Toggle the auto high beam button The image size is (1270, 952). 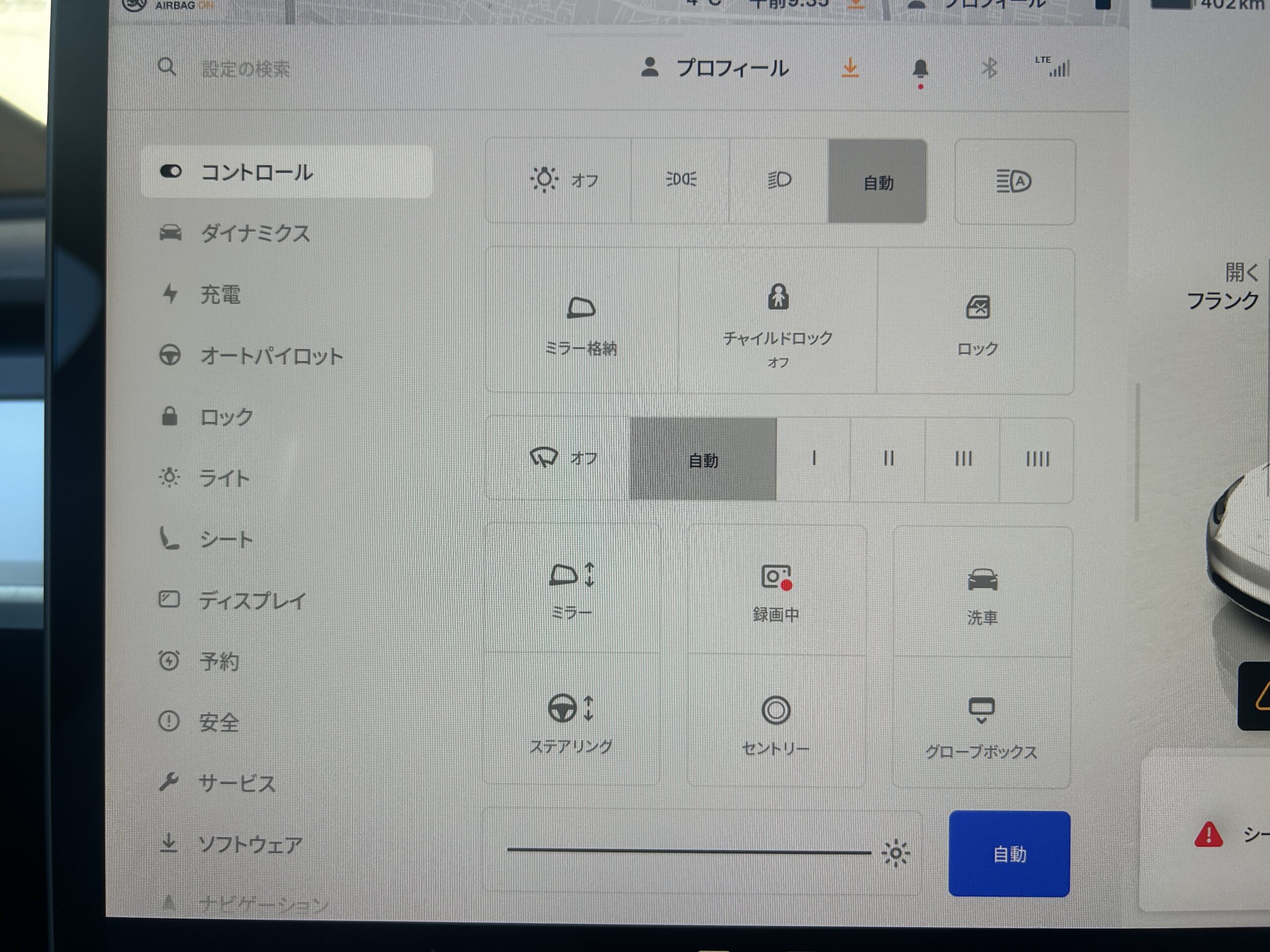(1014, 181)
